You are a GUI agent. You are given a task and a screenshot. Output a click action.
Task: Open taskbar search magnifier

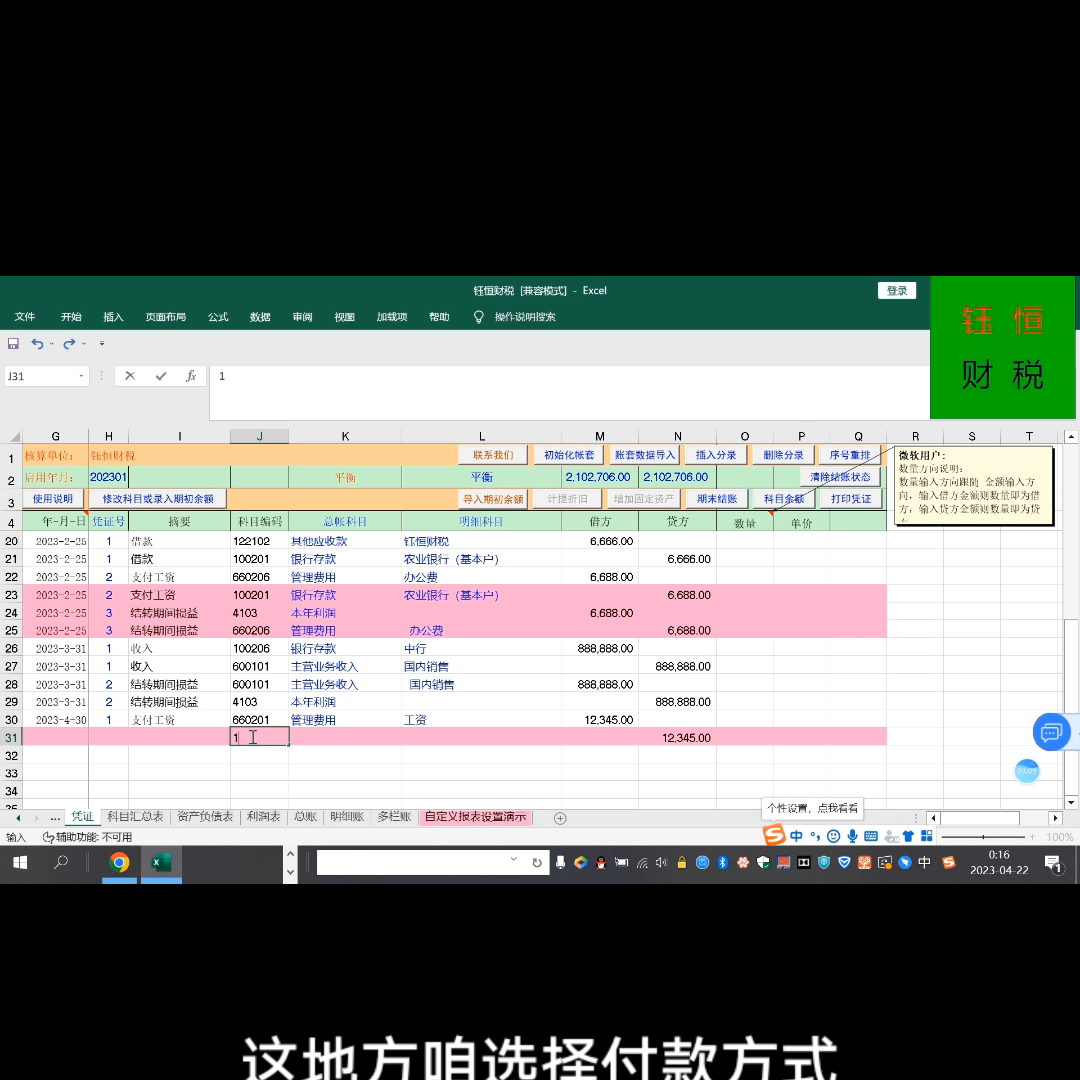point(61,862)
